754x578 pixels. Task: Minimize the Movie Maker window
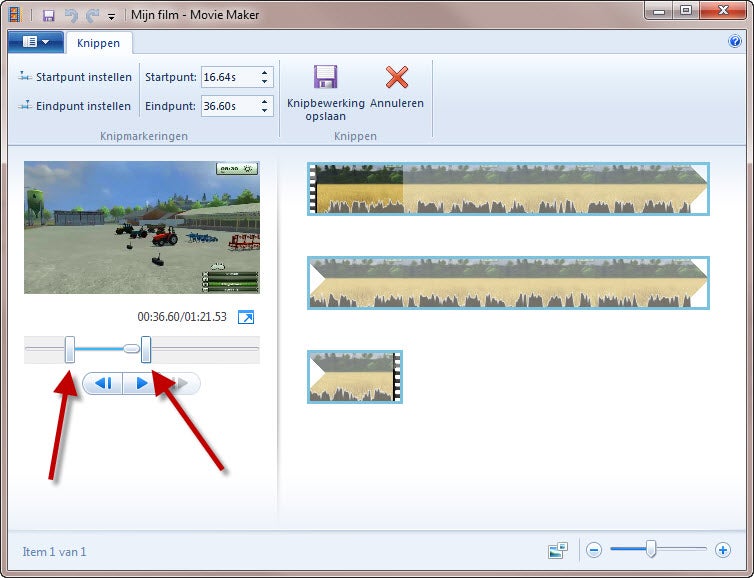coord(659,11)
